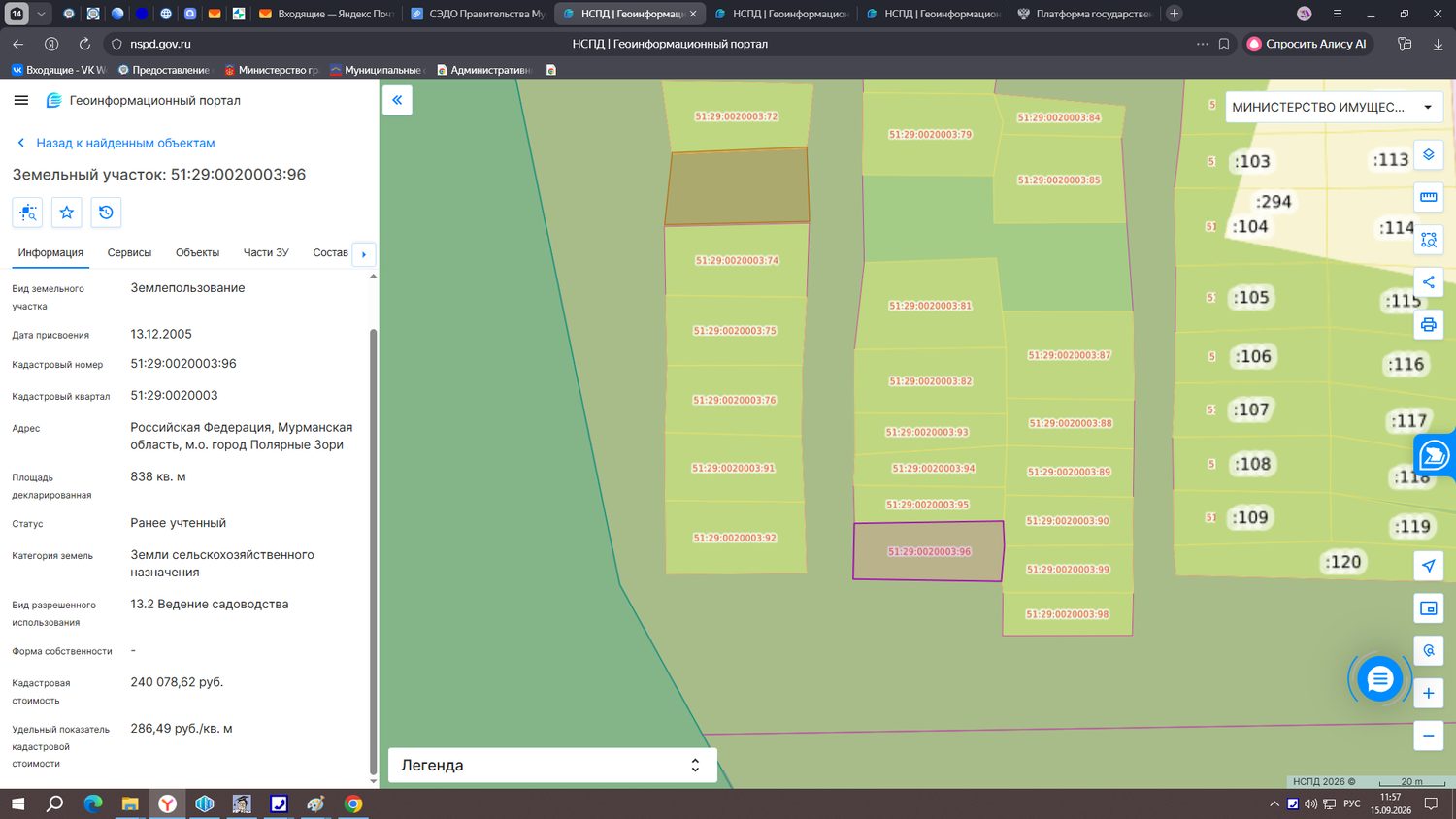This screenshot has width=1456, height=819.
Task: Open the Объекты tab
Action: pyautogui.click(x=197, y=252)
